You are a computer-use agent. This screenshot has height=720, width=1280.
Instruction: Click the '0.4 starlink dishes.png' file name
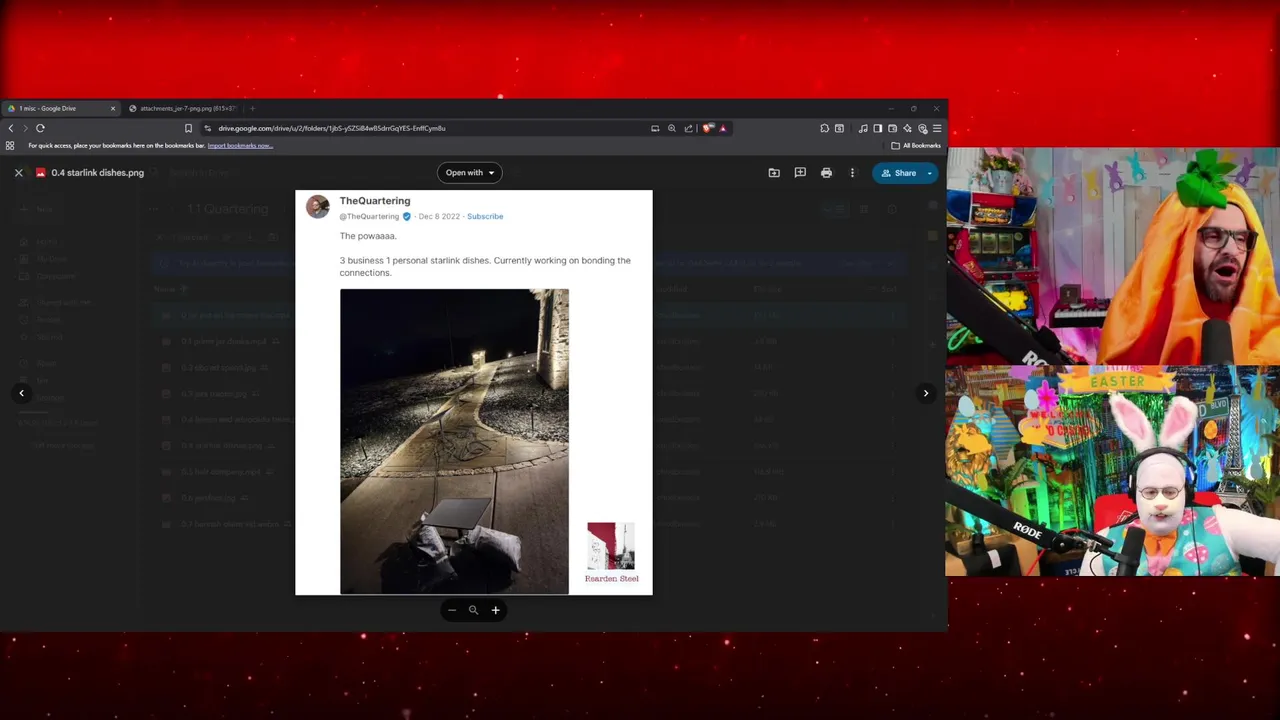[x=98, y=173]
